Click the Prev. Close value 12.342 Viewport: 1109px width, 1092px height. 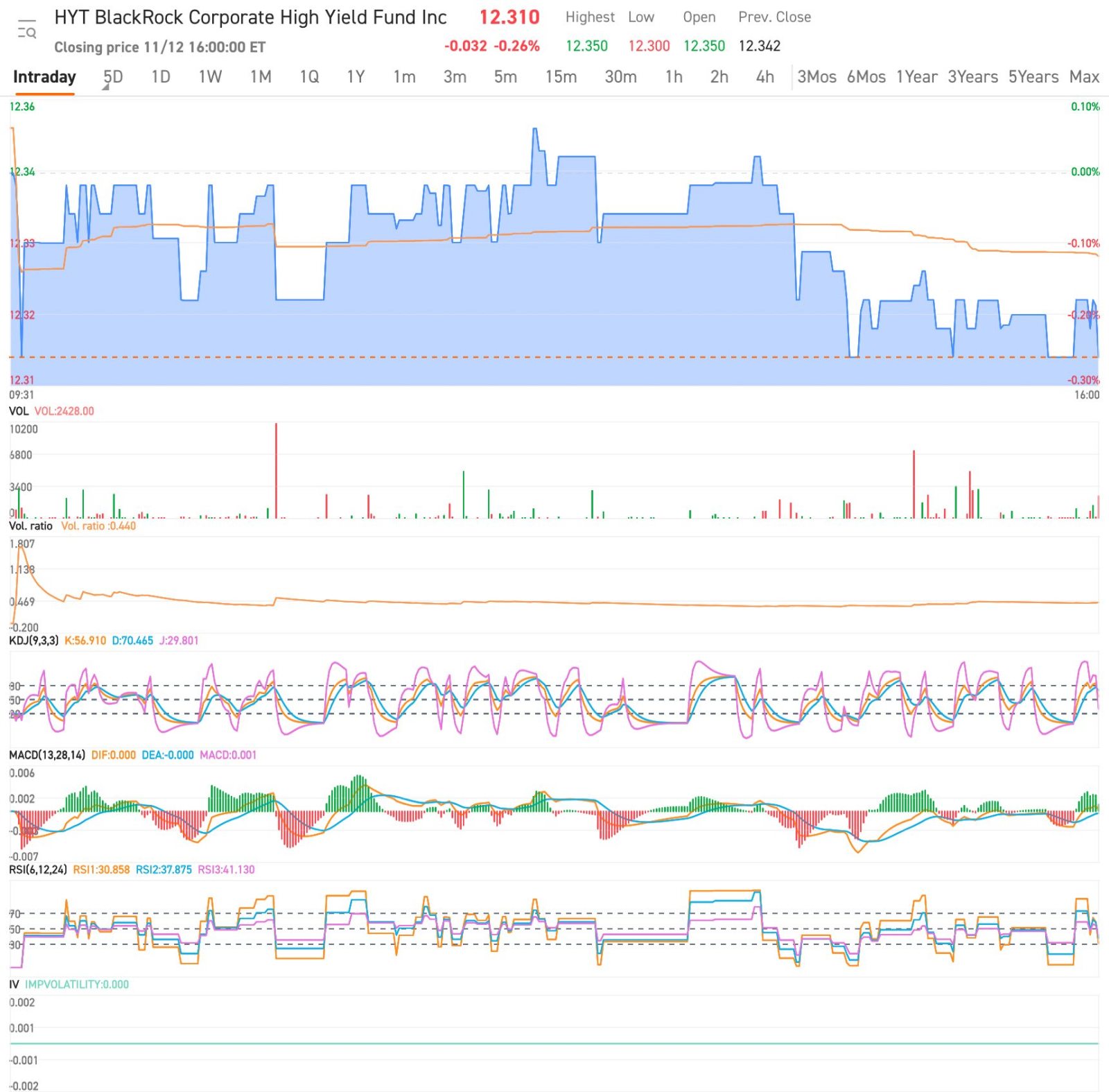pos(759,46)
